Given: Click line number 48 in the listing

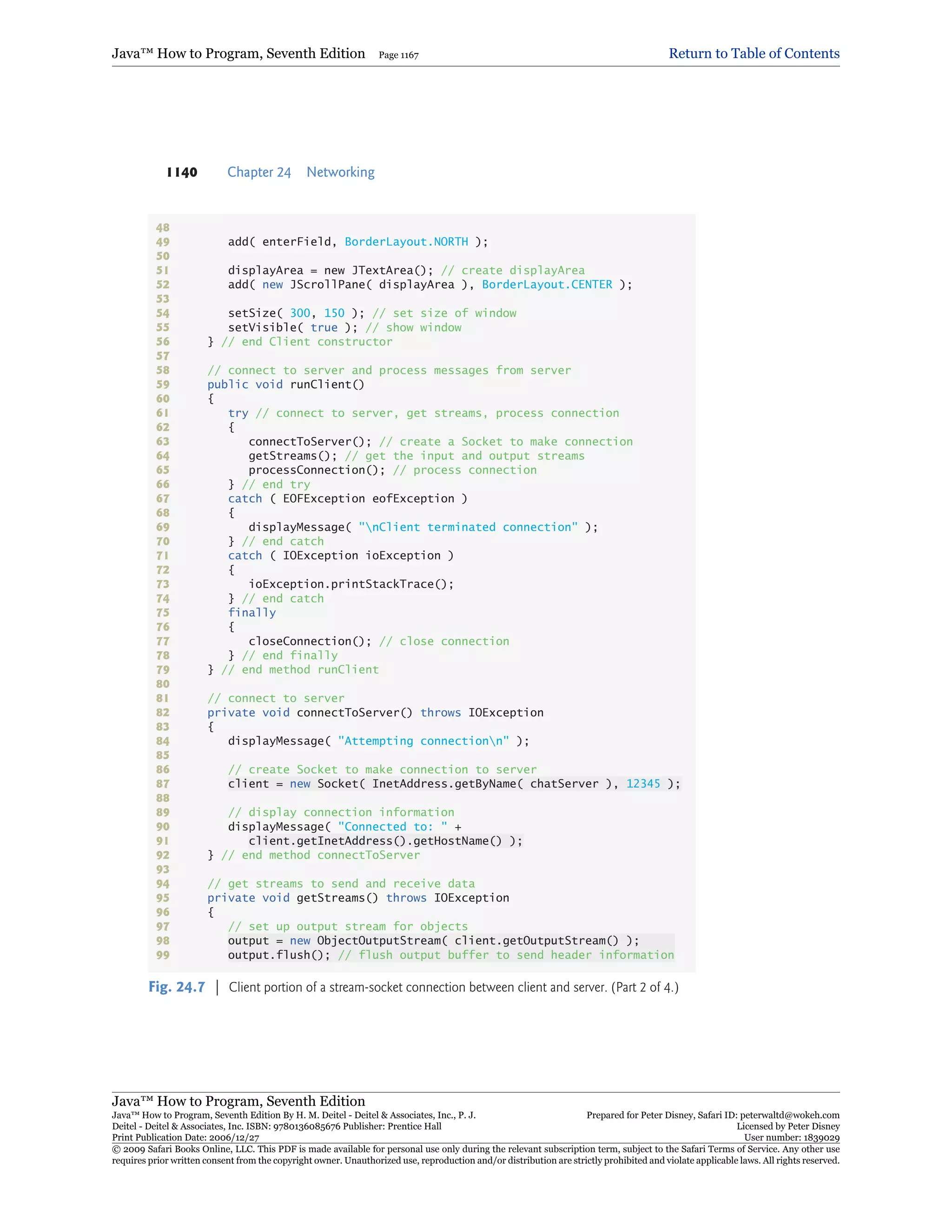Looking at the screenshot, I should [x=162, y=228].
